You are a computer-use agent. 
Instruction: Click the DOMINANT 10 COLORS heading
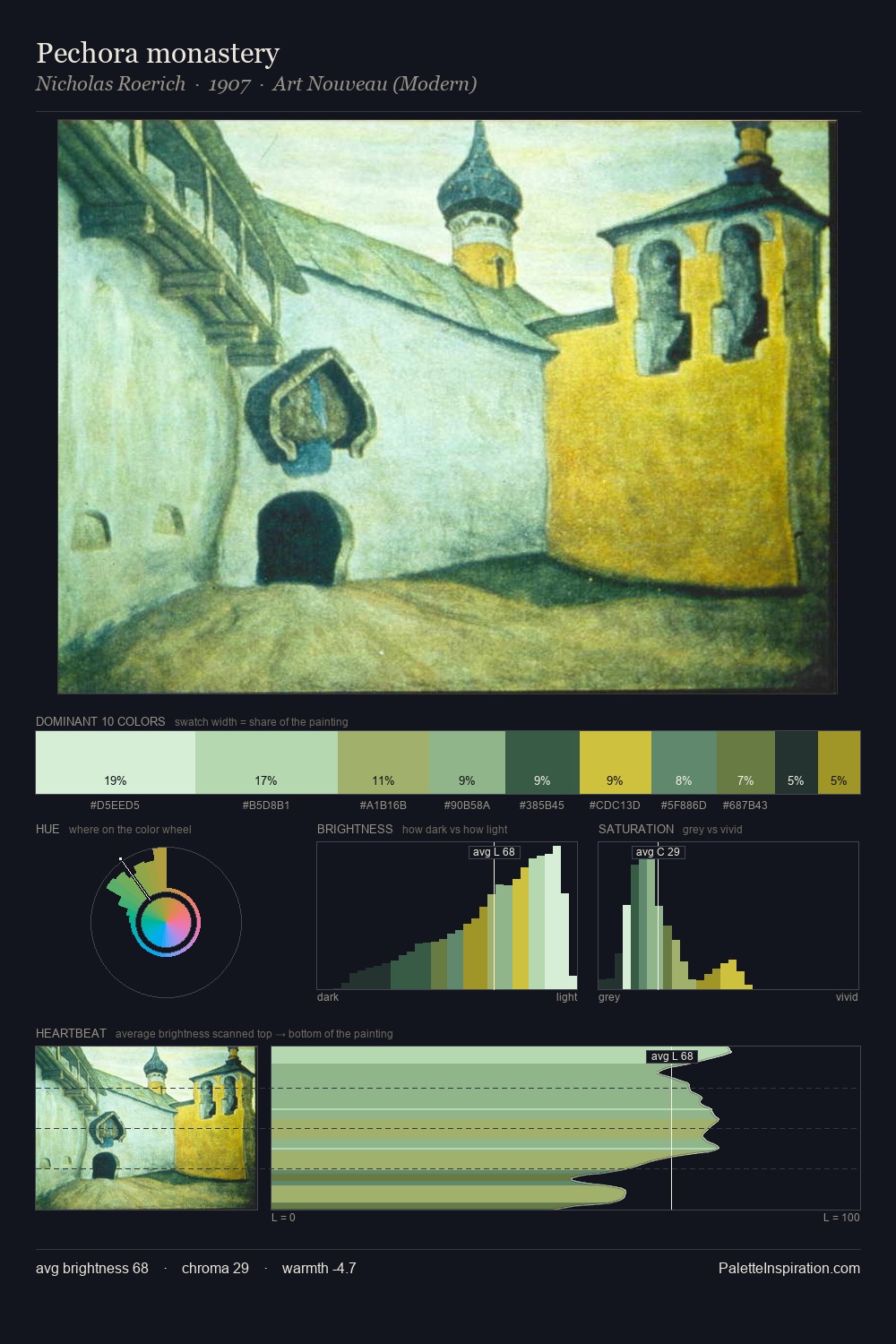click(100, 721)
